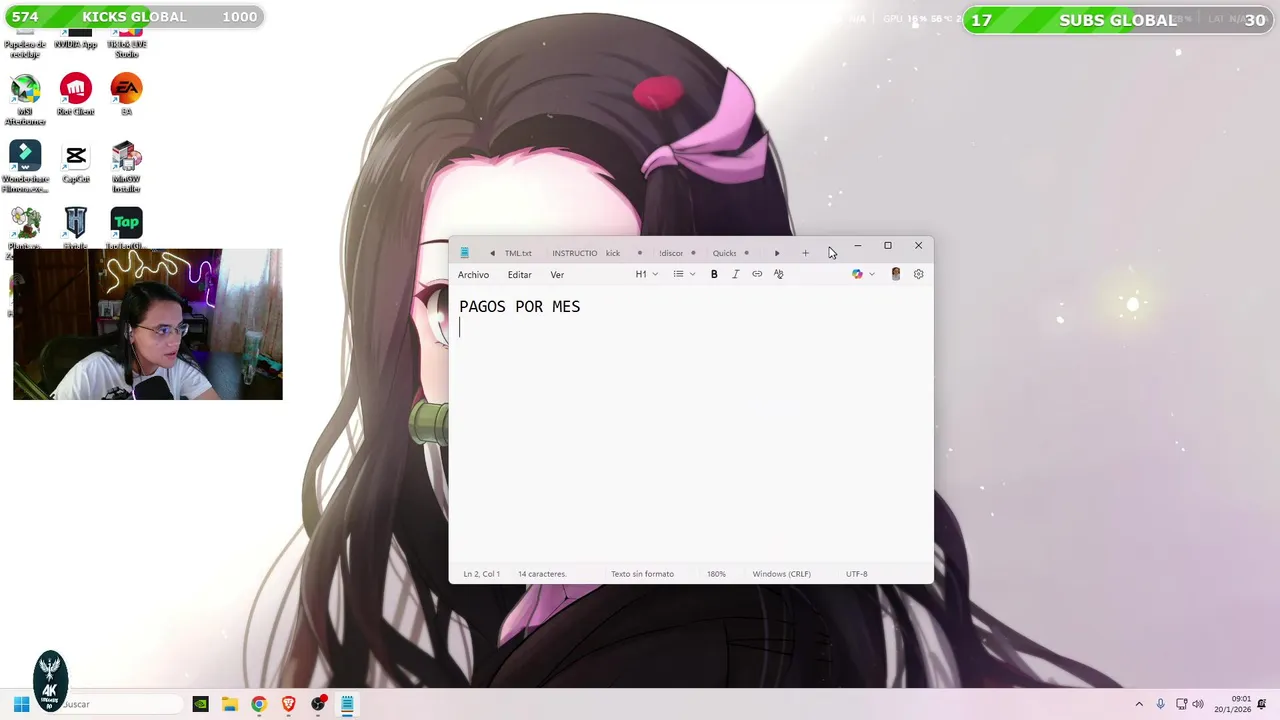This screenshot has height=720, width=1280.
Task: Click the Notepad taskbar icon
Action: (x=347, y=704)
